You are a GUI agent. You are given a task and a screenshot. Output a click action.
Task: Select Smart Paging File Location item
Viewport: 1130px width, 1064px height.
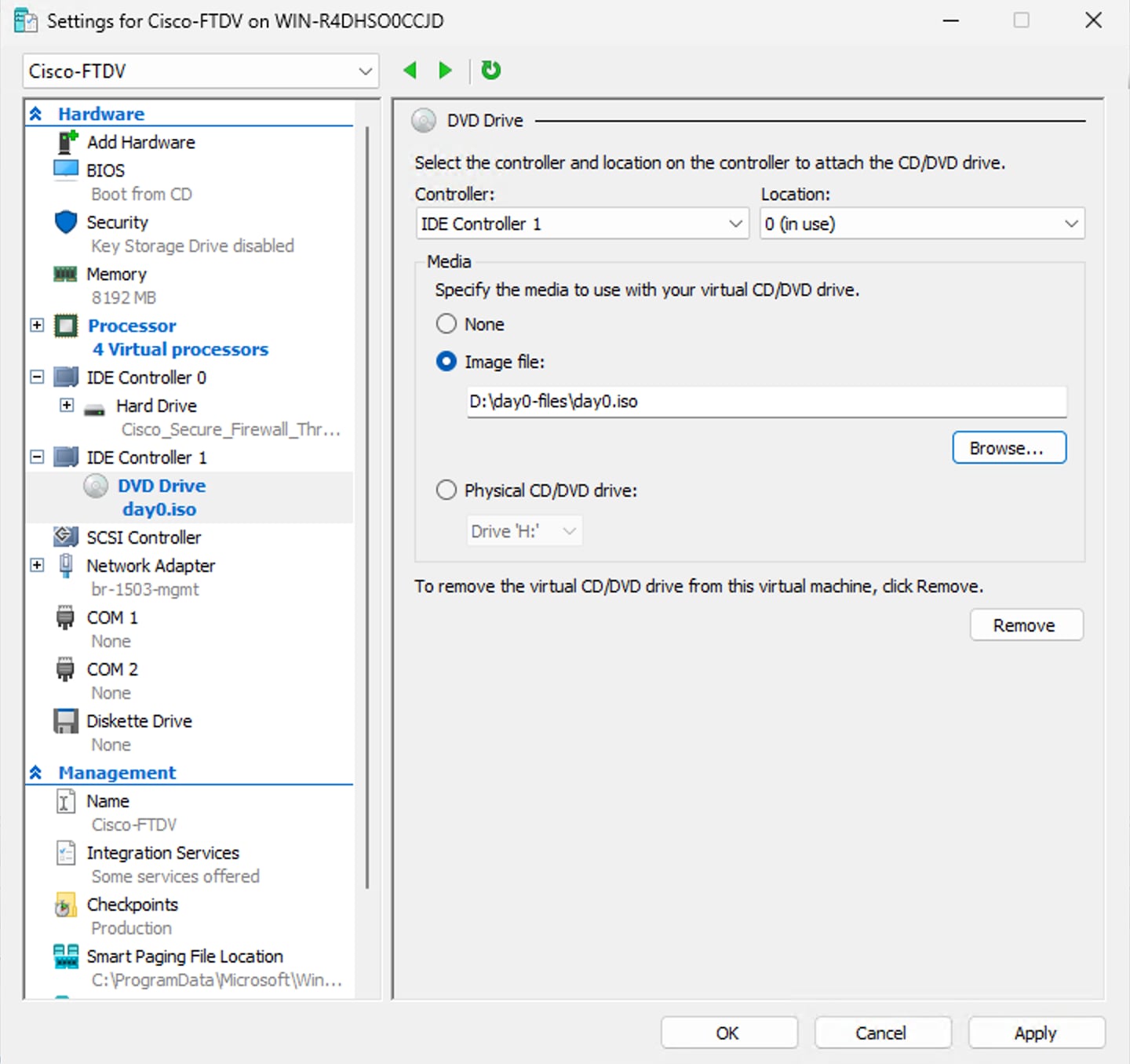click(x=185, y=957)
